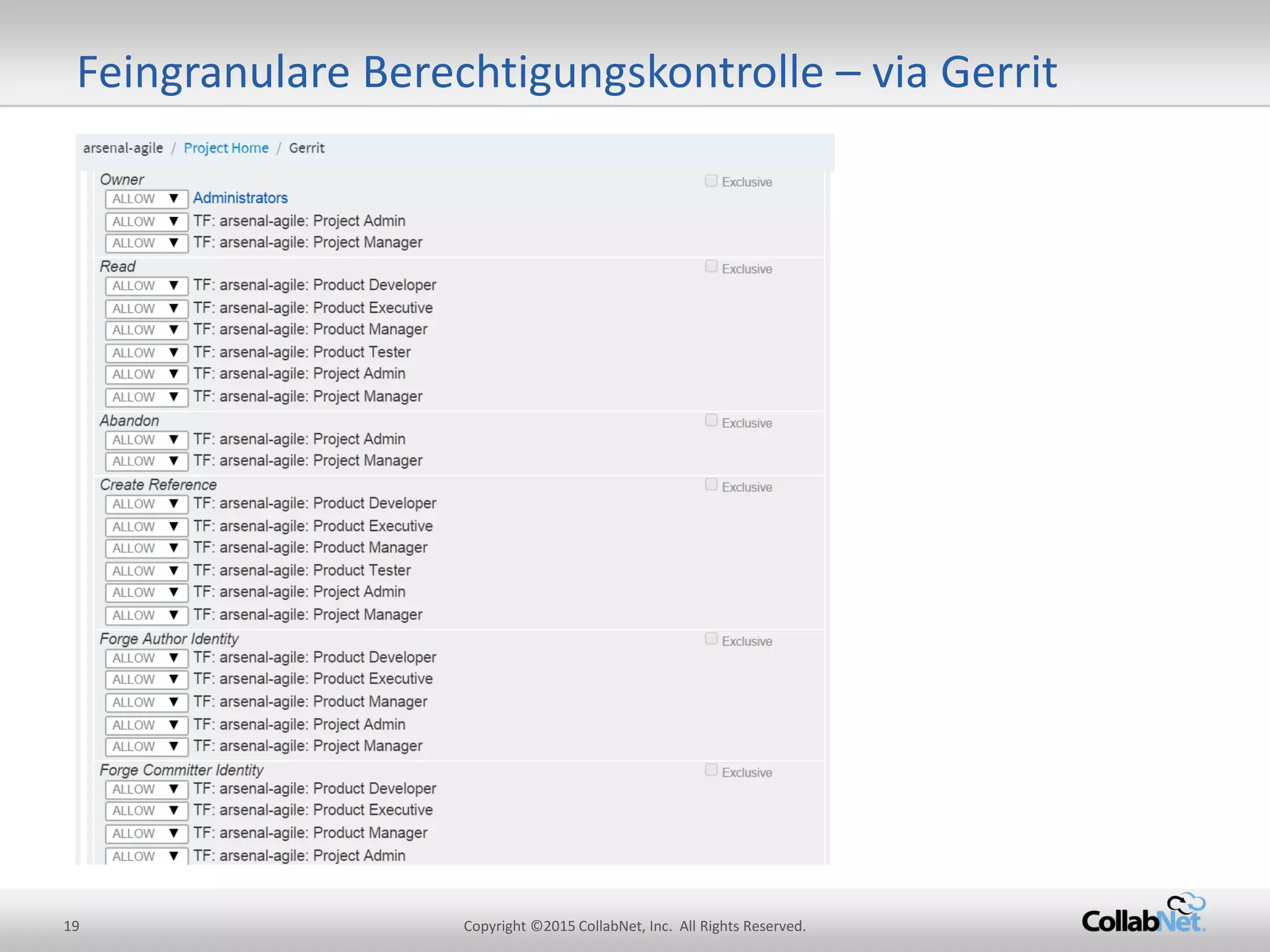The width and height of the screenshot is (1270, 952).
Task: Open ALLOW dropdown for Forge Author Product Executive
Action: 146,679
